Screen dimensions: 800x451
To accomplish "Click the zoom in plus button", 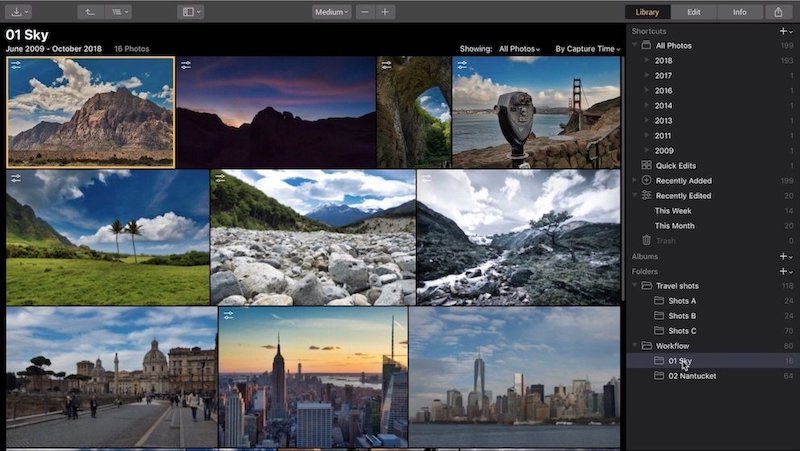I will click(x=385, y=12).
